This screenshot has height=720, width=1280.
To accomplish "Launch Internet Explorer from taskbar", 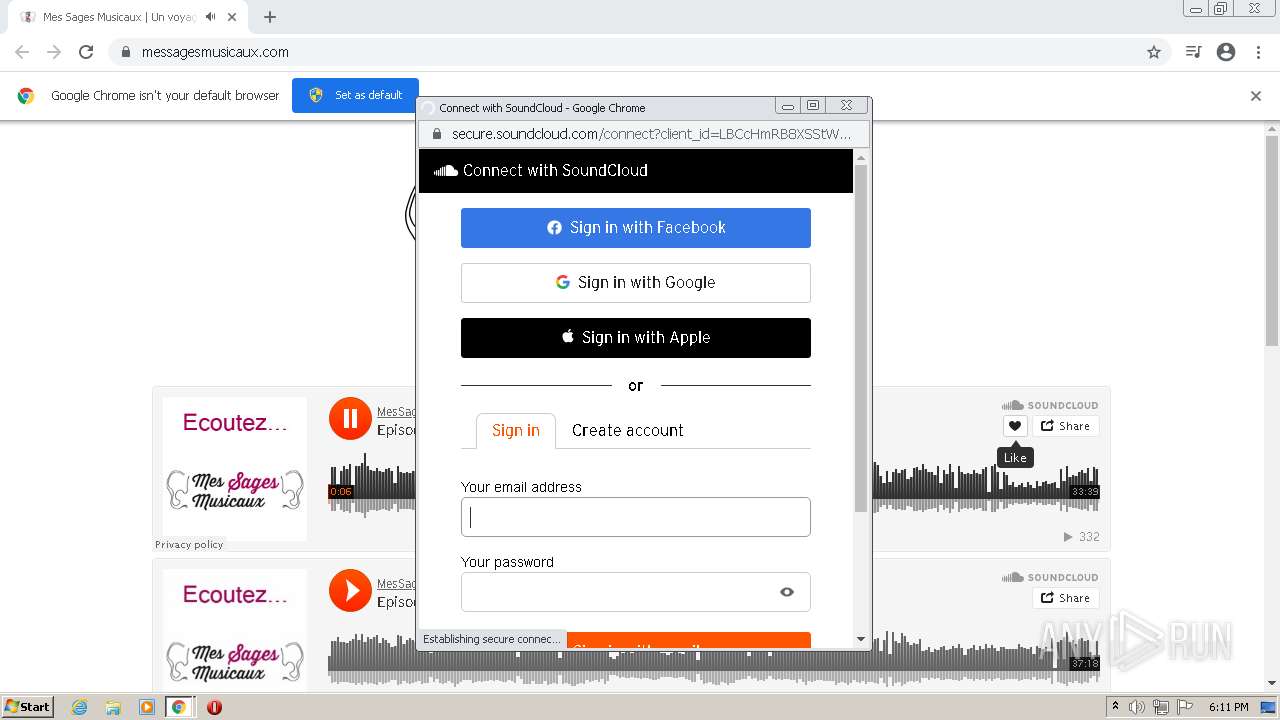I will point(80,707).
